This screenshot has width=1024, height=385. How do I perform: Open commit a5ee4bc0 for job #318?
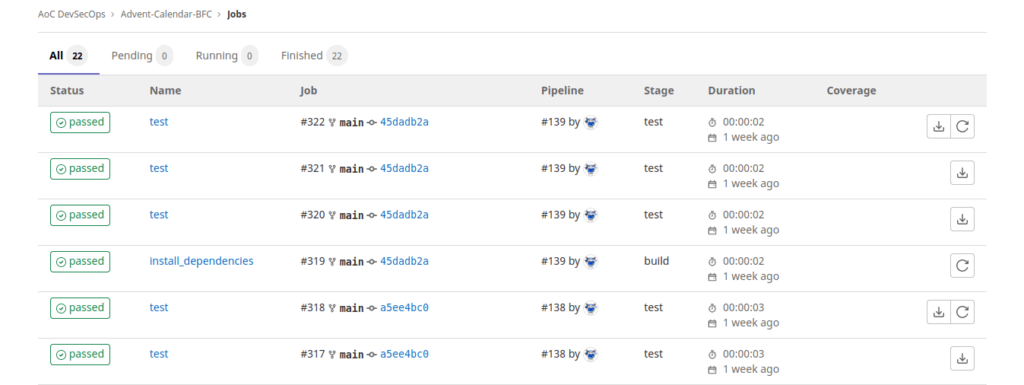click(x=404, y=307)
